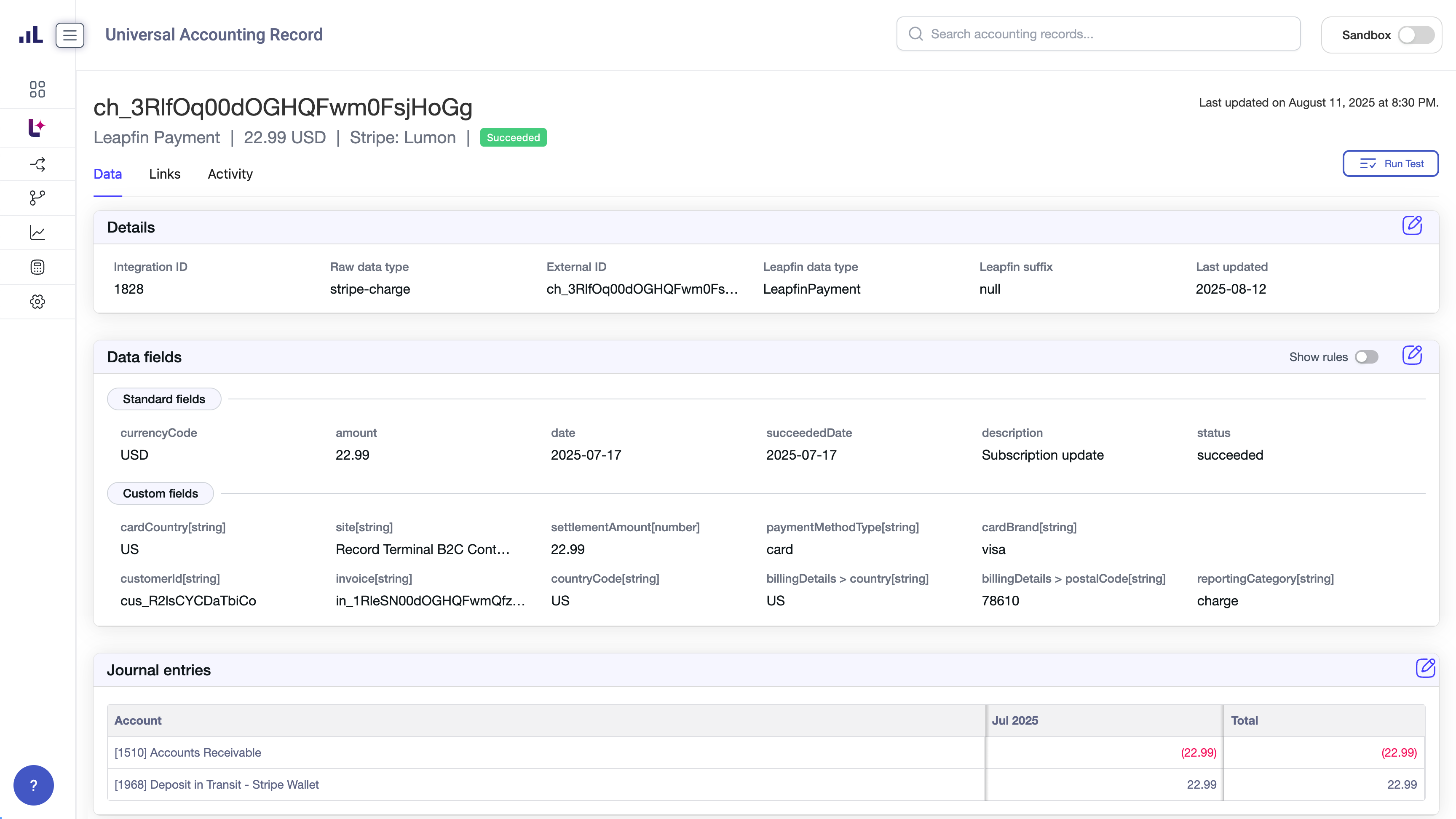Edit the Details section with pencil icon

1411,225
